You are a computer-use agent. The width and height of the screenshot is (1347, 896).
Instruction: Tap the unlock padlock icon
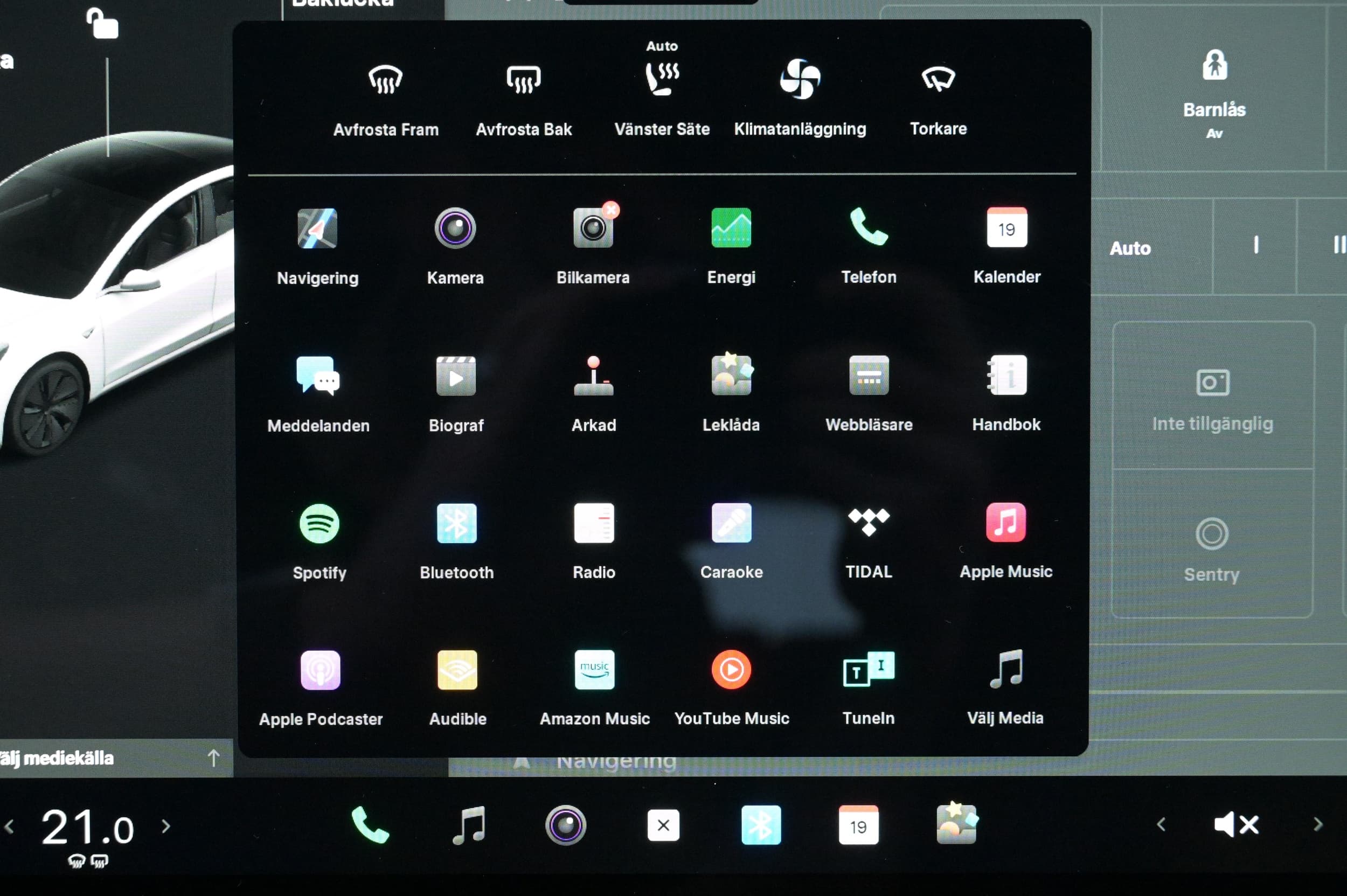pos(102,23)
